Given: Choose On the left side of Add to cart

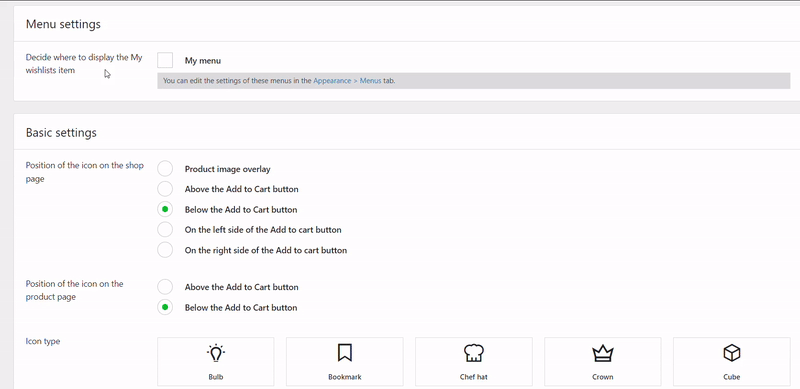Looking at the screenshot, I should click(165, 230).
